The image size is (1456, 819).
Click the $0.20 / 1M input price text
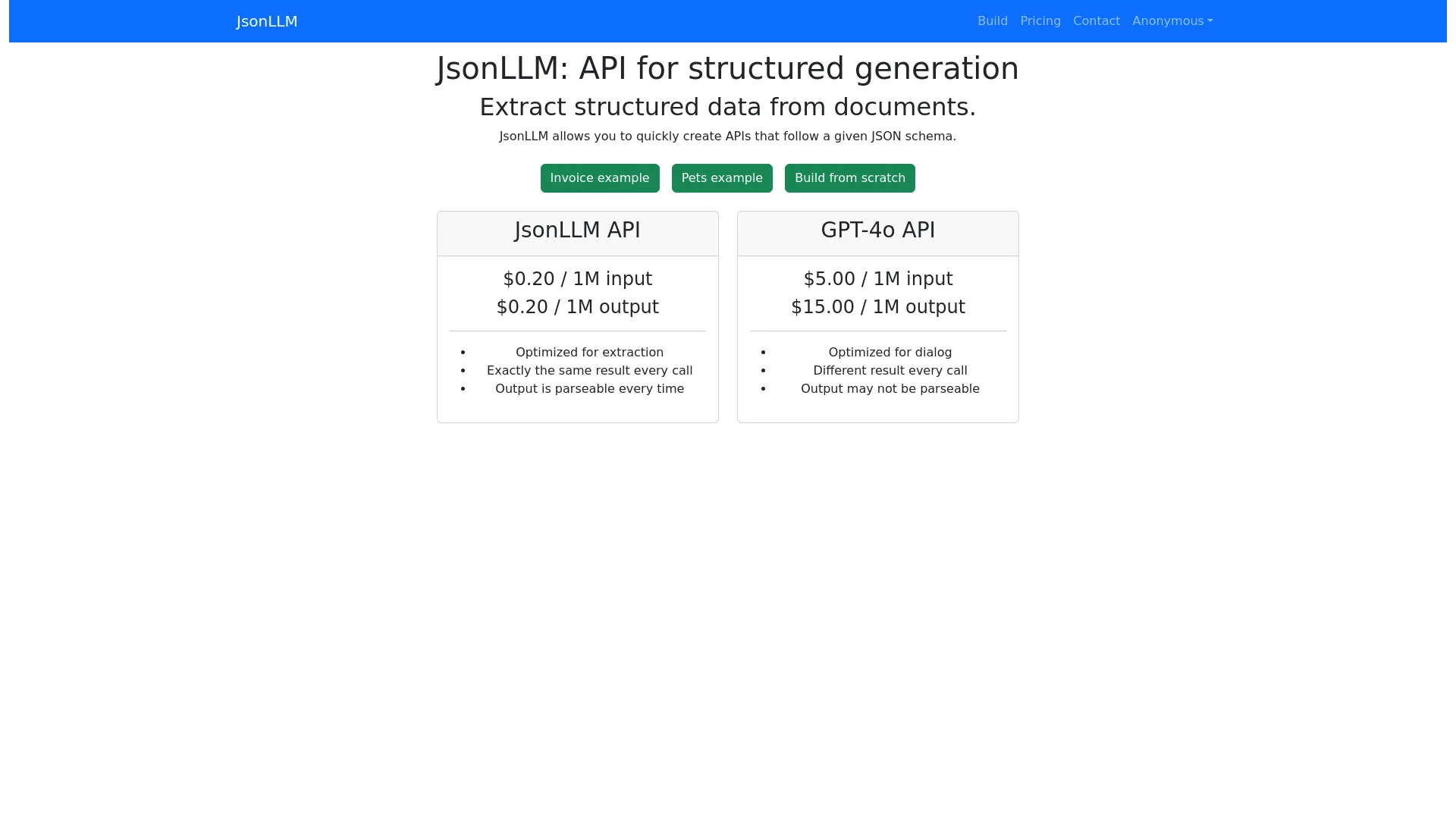[x=577, y=278]
